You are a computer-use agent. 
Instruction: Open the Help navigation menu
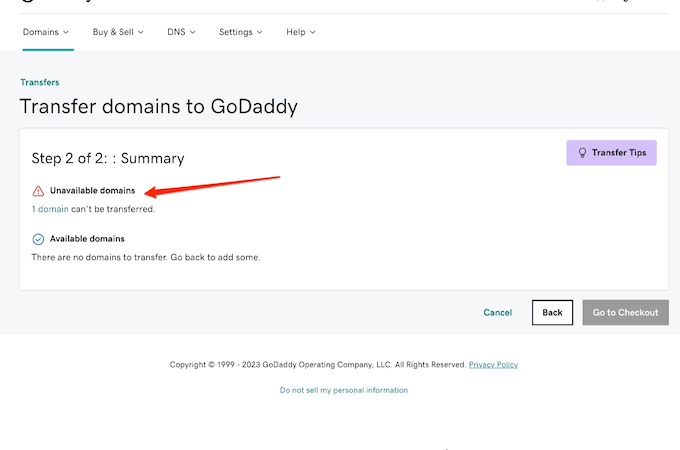(300, 32)
